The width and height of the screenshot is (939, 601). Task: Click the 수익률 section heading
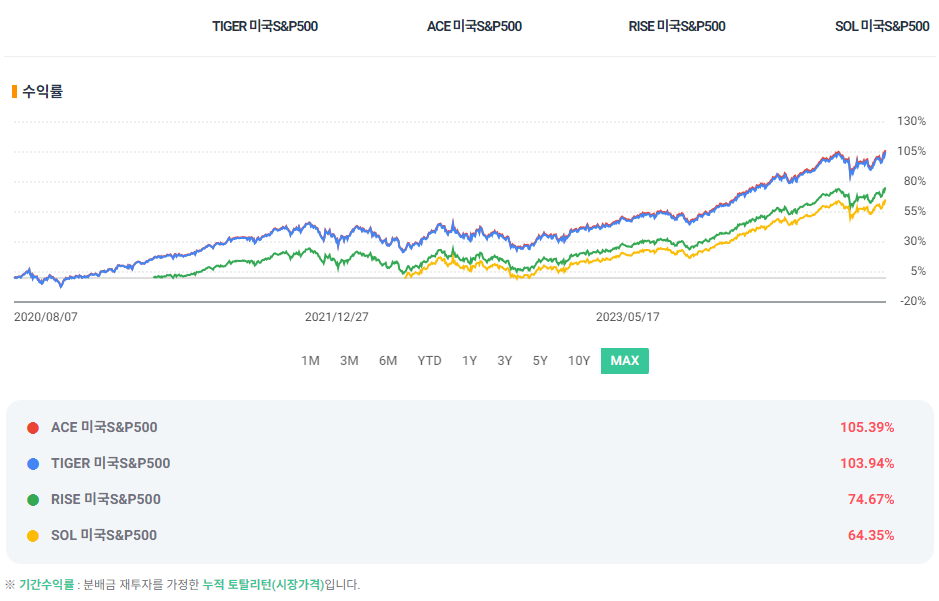[43, 92]
